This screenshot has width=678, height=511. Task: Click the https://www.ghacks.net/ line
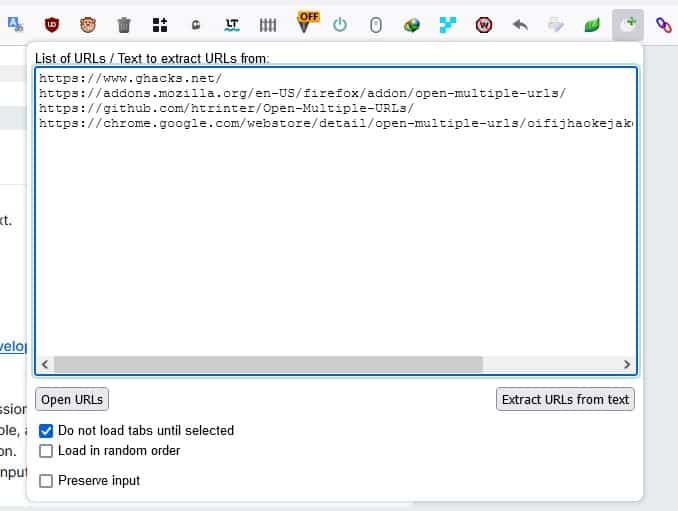[x=130, y=78]
